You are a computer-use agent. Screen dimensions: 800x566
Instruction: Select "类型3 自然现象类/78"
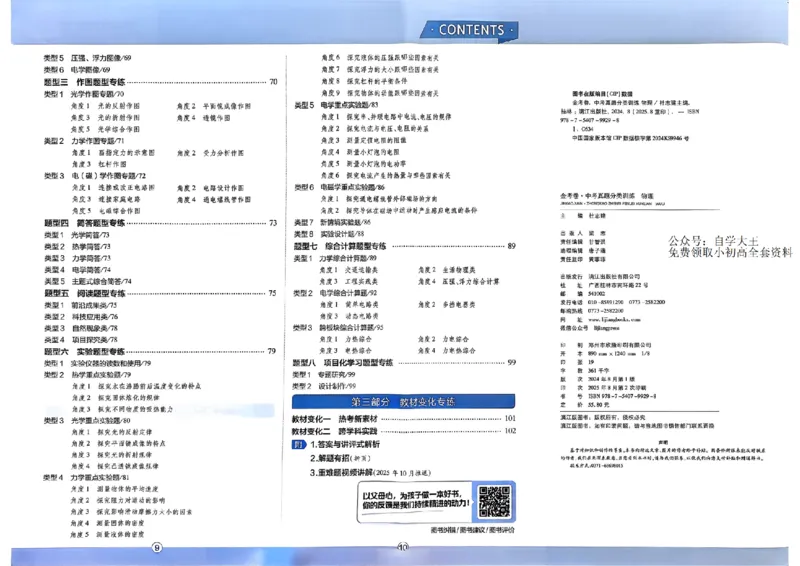coord(81,328)
